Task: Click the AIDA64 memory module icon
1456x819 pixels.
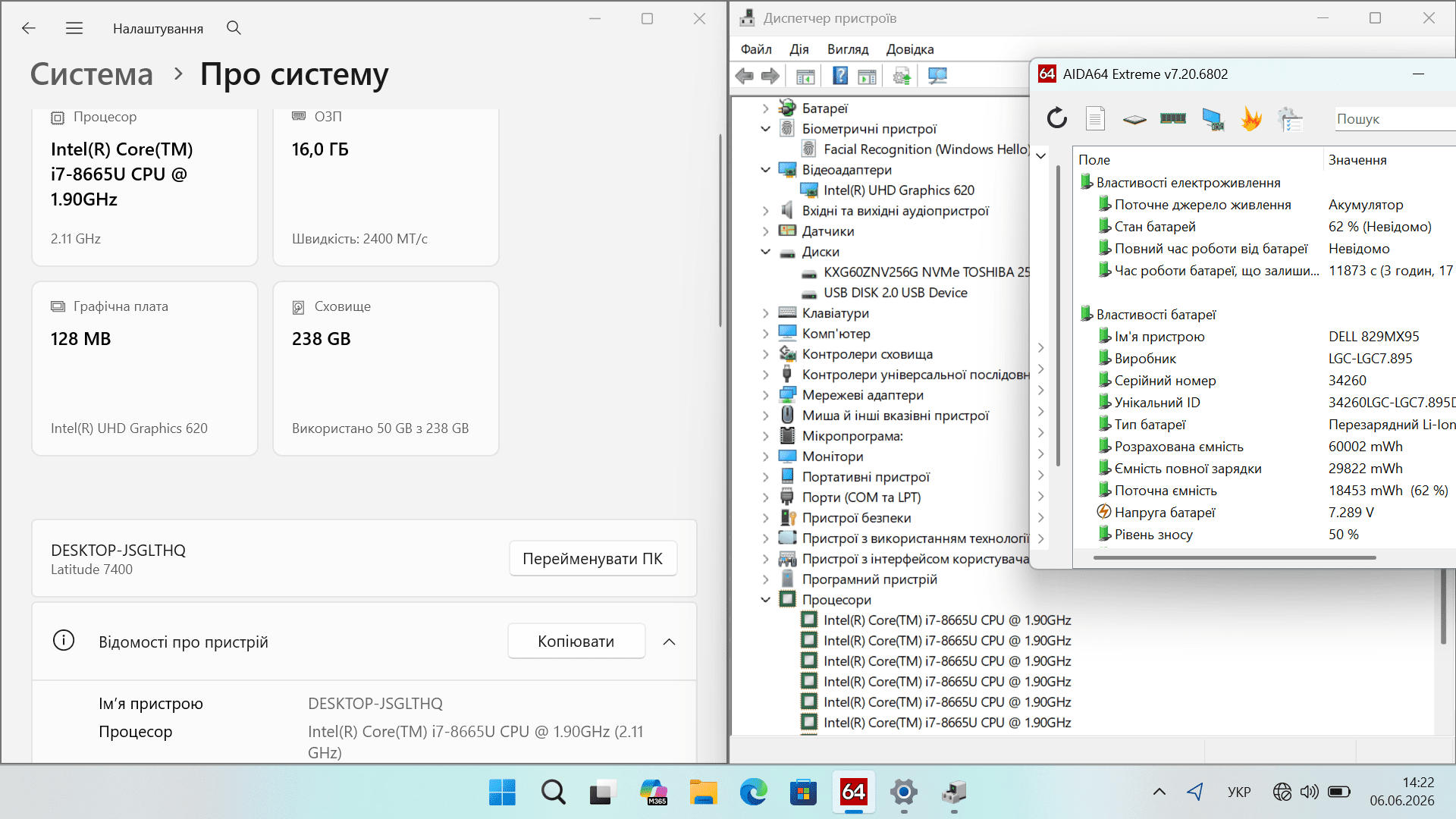Action: pyautogui.click(x=1173, y=118)
